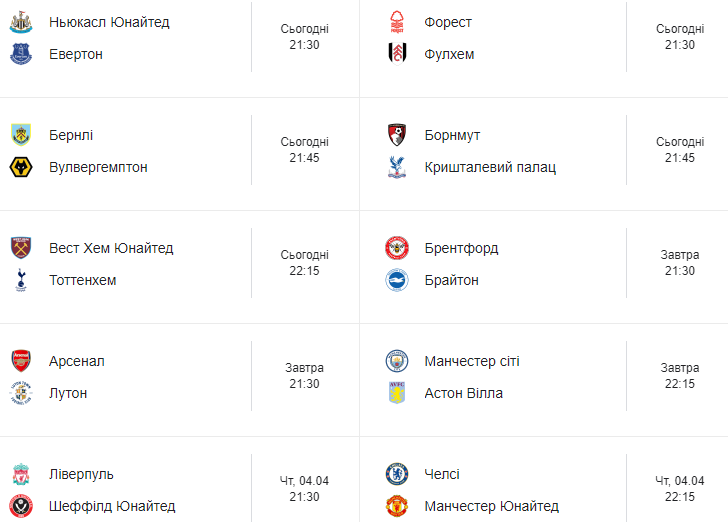Click the Newcastle United club crest
The image size is (728, 522).
(x=21, y=22)
